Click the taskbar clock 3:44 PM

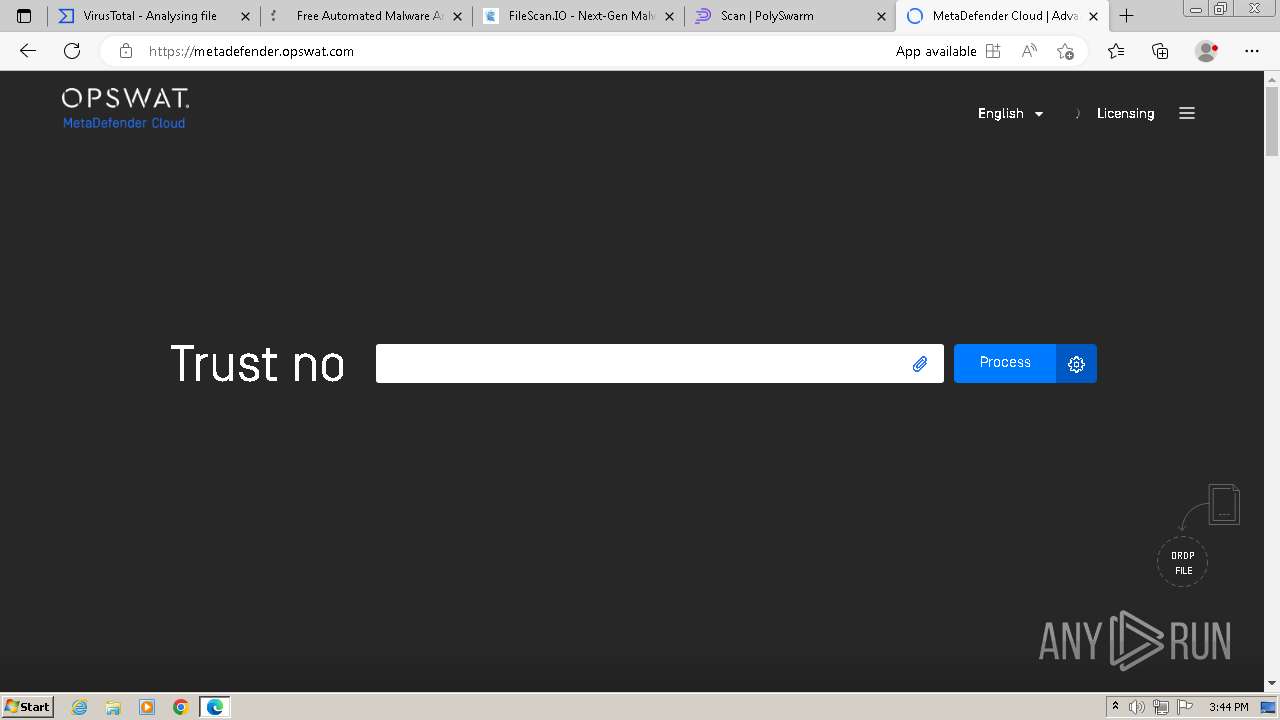[1228, 707]
